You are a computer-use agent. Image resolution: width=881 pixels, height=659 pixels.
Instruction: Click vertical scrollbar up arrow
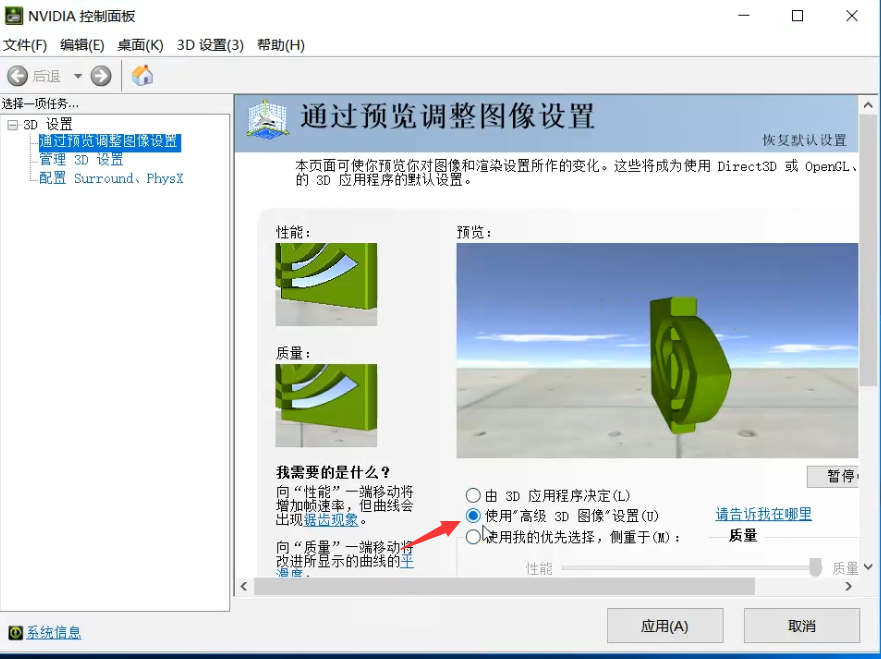(x=868, y=105)
